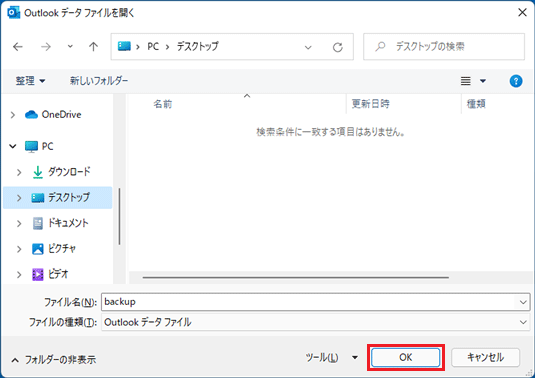Select デスクトップ in the address breadcrumb
The width and height of the screenshot is (535, 378).
pyautogui.click(x=198, y=46)
